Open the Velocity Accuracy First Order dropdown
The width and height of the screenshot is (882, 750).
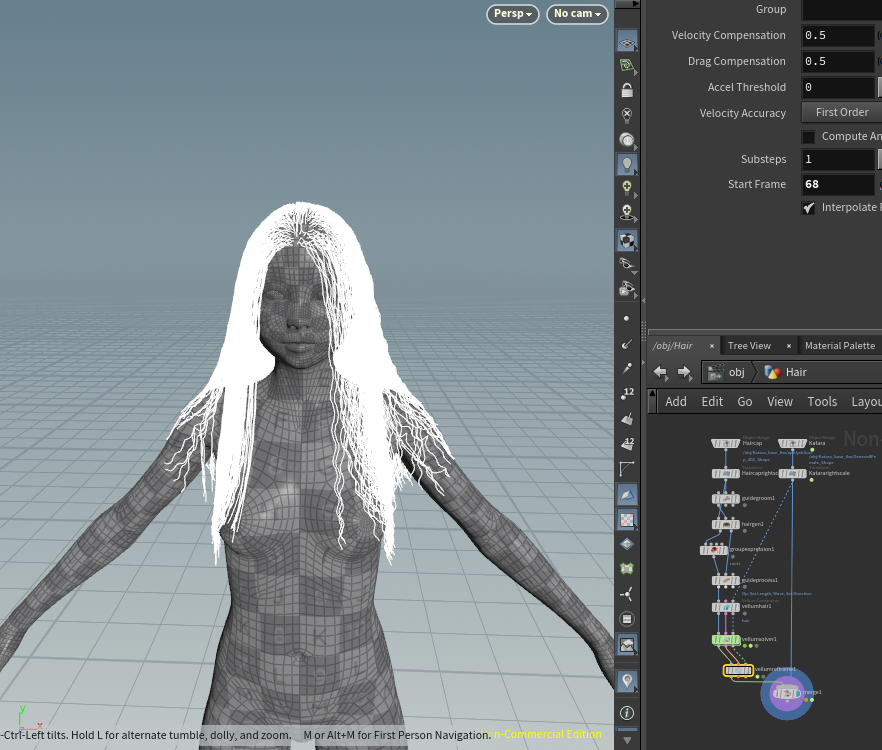[841, 113]
